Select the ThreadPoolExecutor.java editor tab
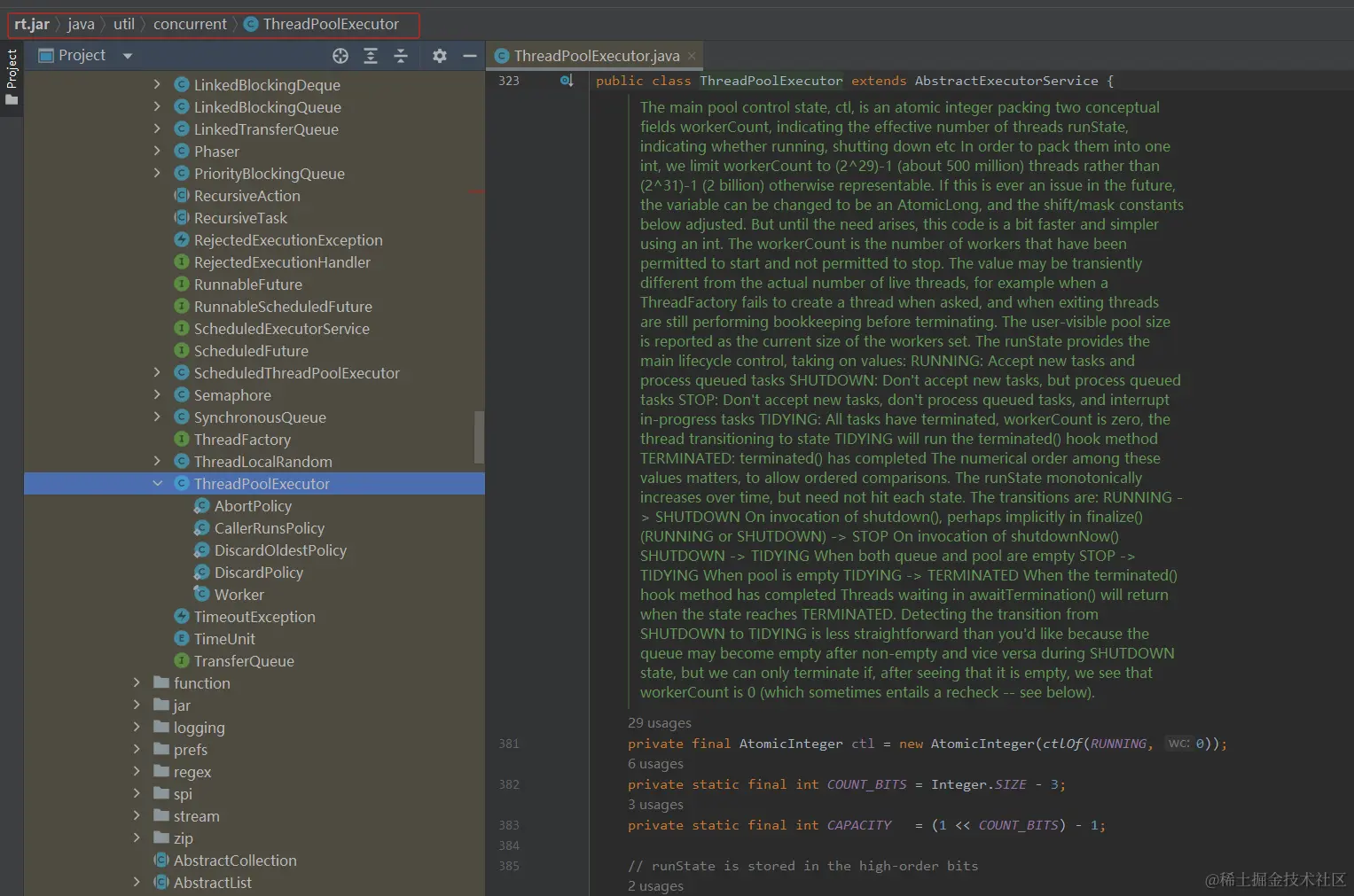1354x896 pixels. 597,56
